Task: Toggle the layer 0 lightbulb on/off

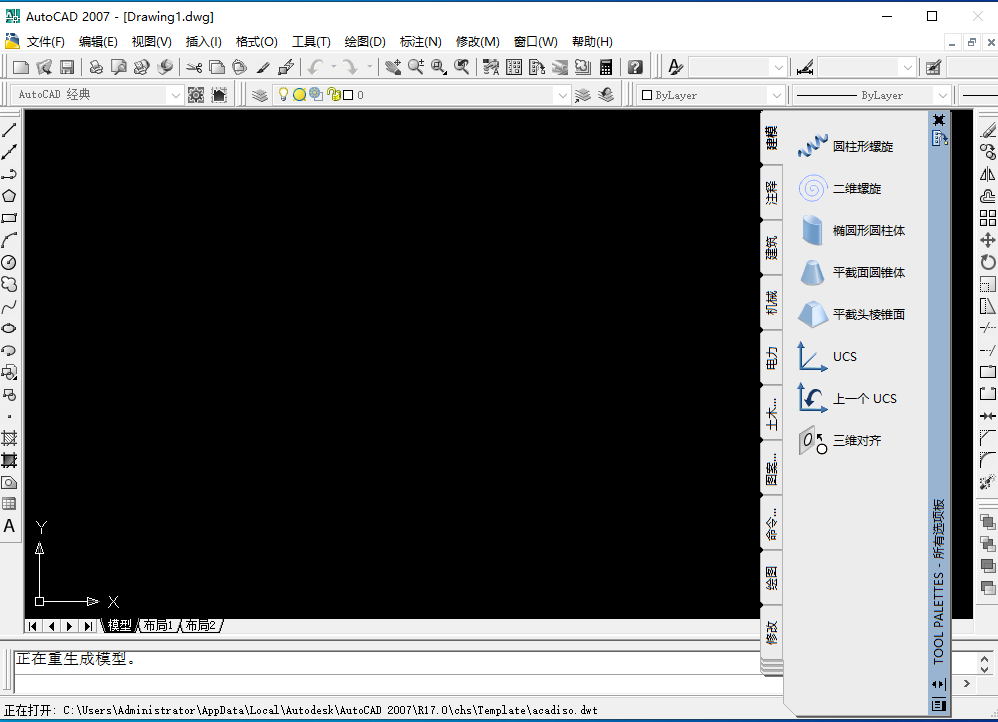Action: pyautogui.click(x=285, y=94)
